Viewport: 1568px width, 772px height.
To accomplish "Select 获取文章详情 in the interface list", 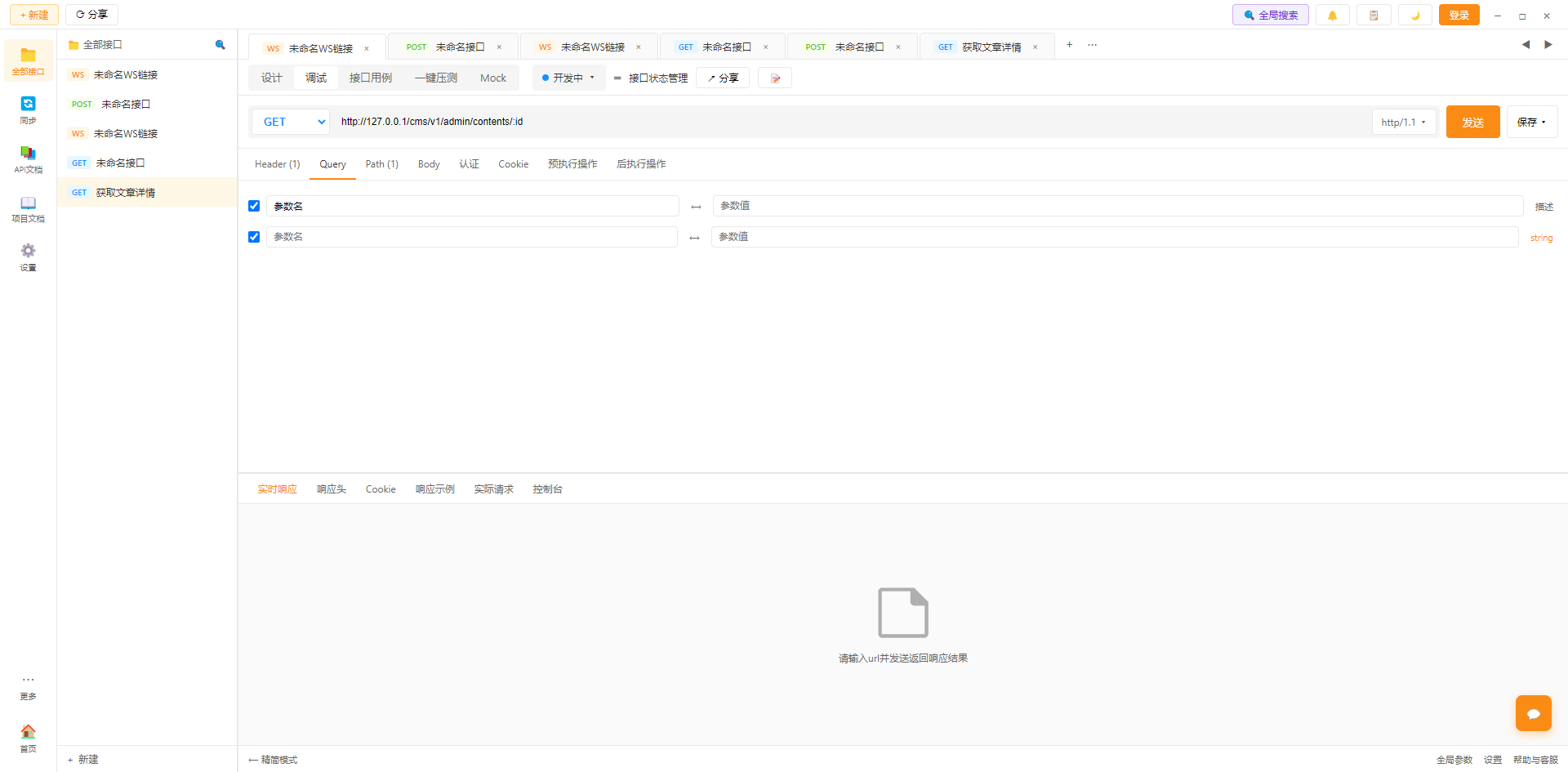I will coord(147,193).
